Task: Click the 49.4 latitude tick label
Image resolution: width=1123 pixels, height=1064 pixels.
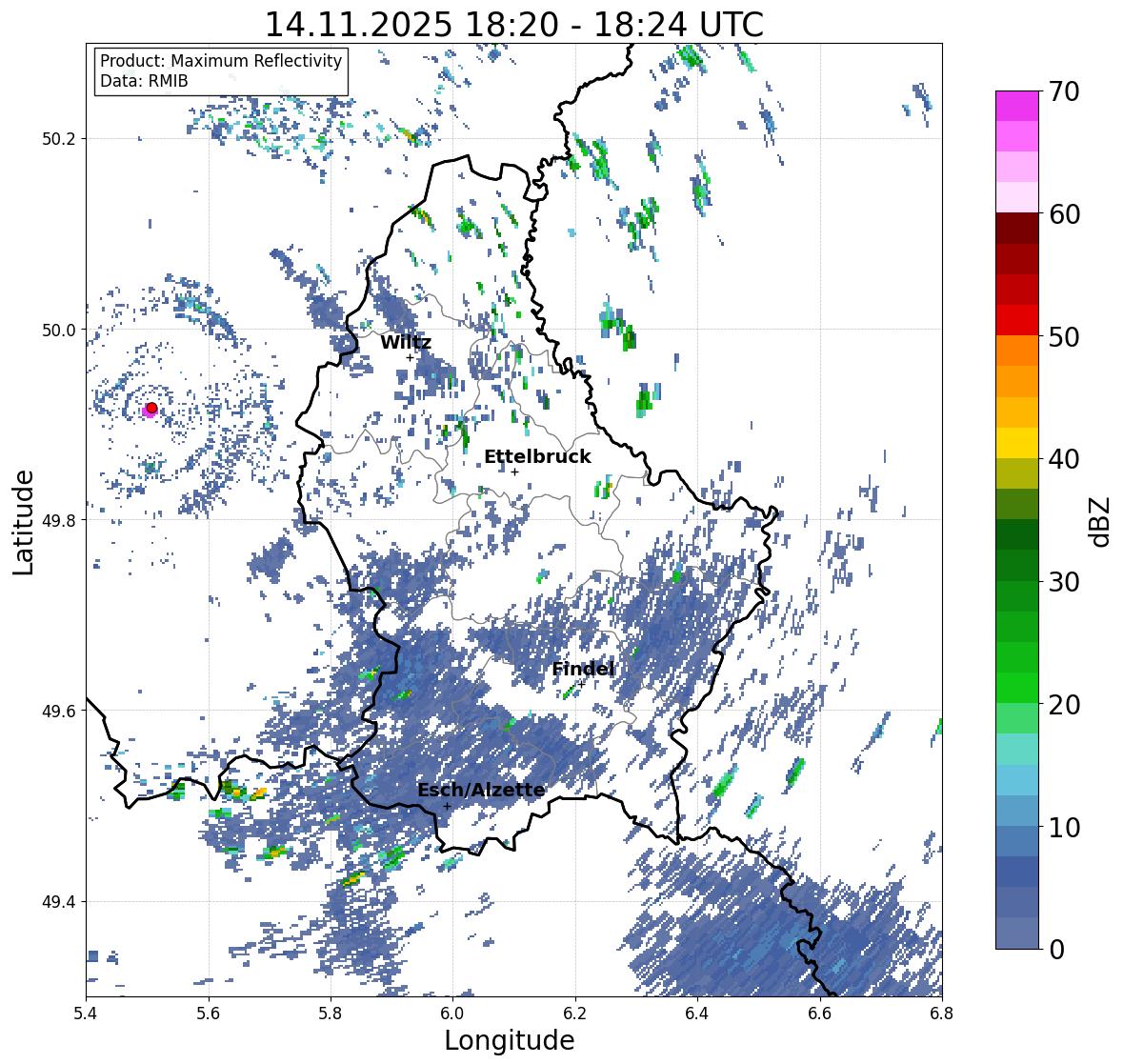Action: point(59,902)
